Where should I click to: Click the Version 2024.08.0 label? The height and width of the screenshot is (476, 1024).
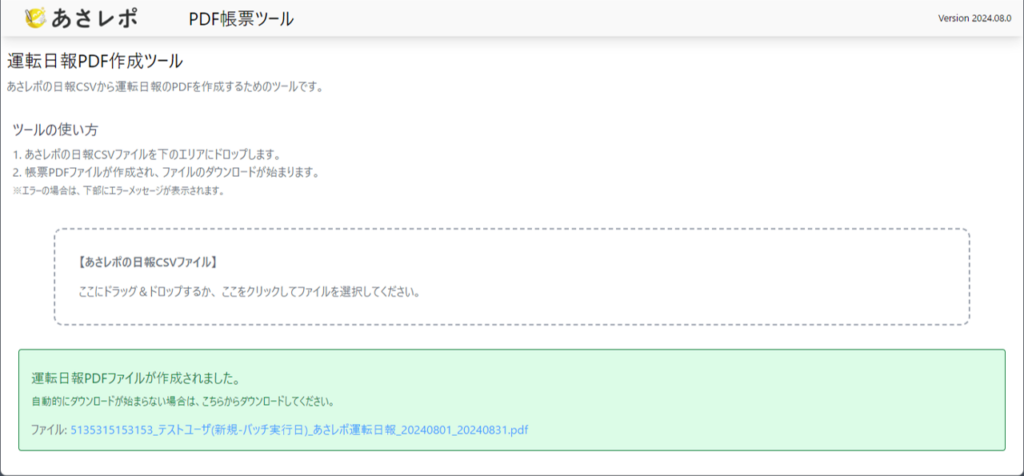point(974,18)
